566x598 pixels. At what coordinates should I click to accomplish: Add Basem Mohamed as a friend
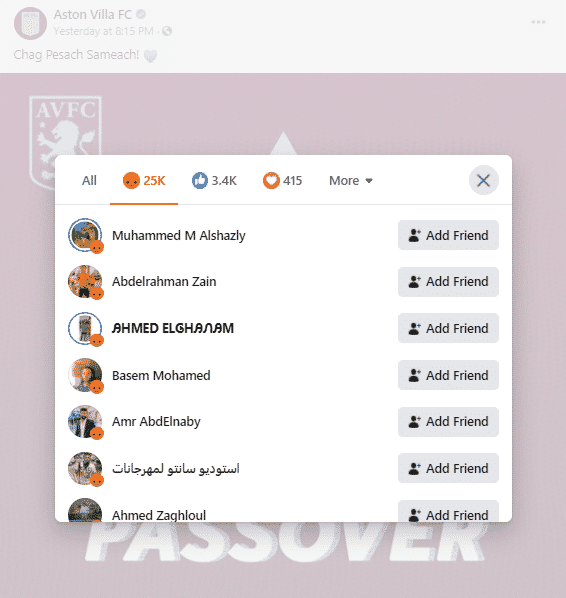pos(448,375)
